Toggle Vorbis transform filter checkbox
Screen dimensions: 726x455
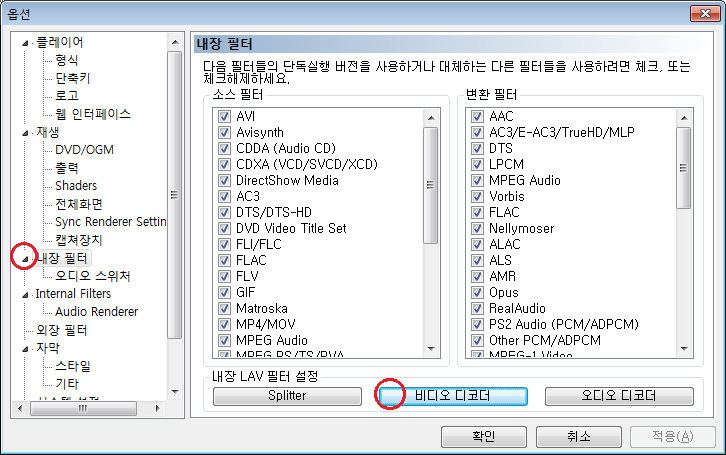click(477, 196)
